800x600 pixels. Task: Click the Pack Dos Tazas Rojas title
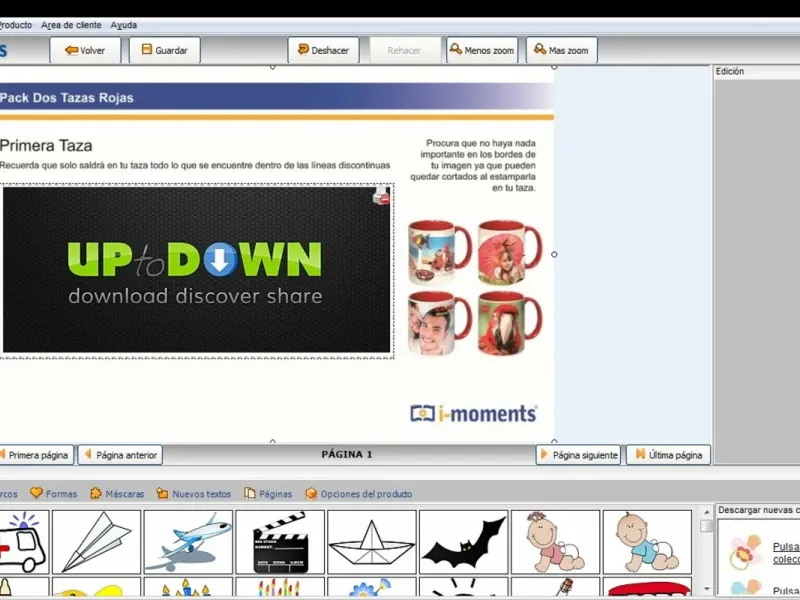pos(67,97)
